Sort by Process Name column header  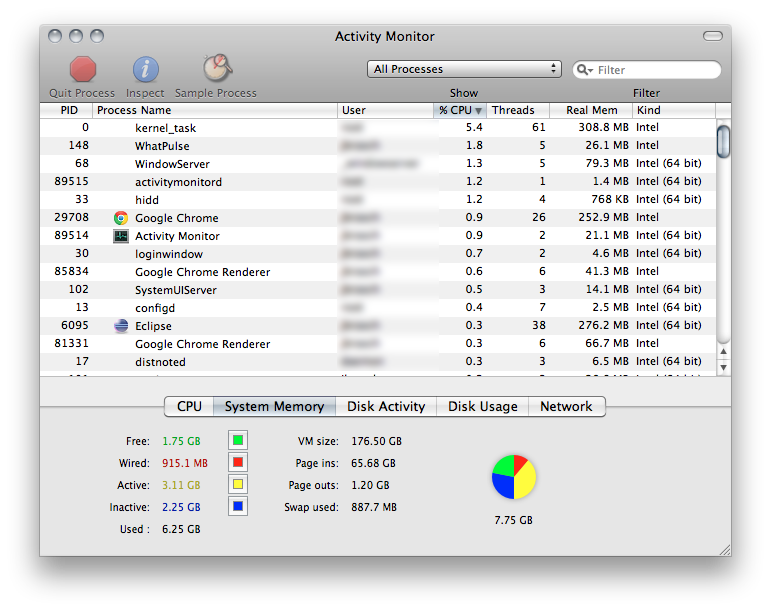coord(215,110)
